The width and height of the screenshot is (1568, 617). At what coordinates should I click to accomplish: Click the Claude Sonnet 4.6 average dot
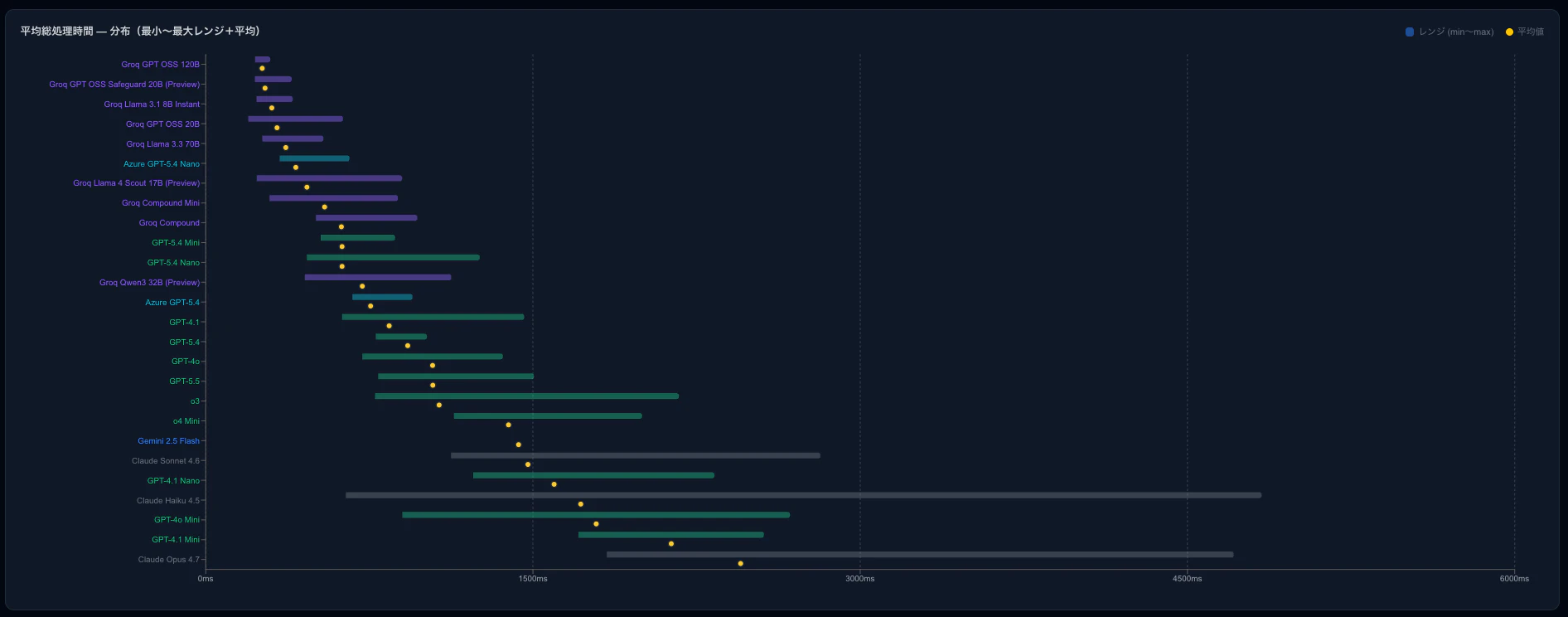click(528, 464)
